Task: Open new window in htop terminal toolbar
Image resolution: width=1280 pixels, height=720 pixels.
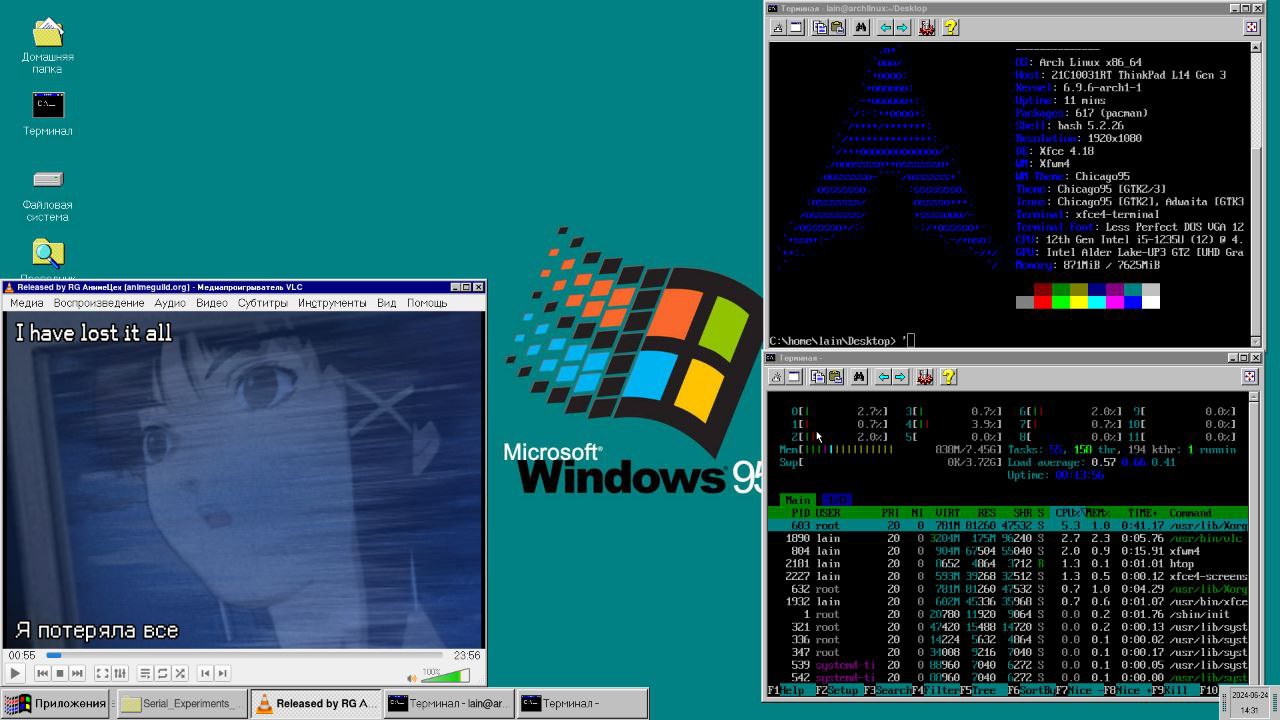Action: tap(794, 377)
